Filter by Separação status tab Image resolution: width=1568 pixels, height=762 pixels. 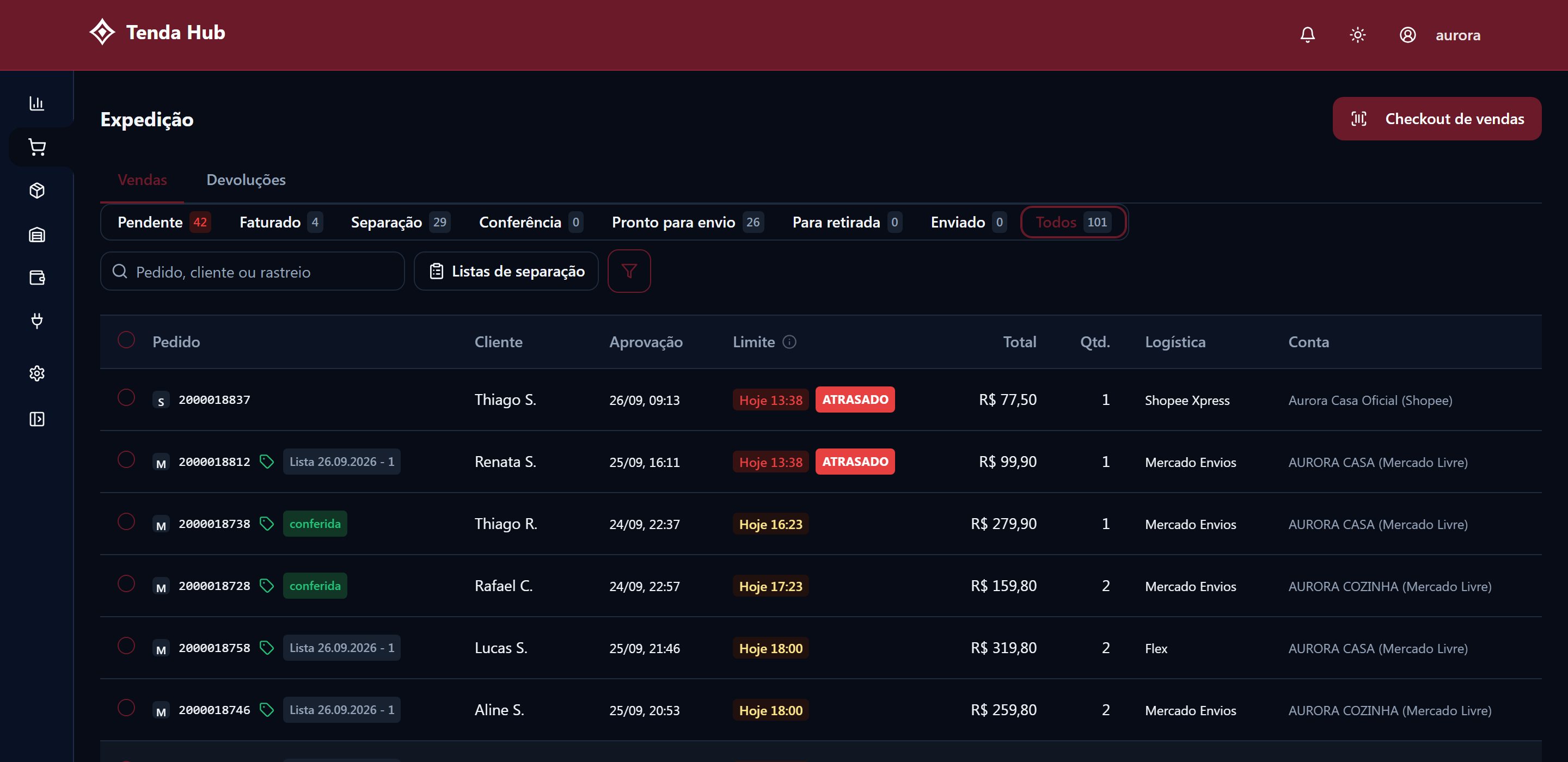tap(400, 222)
